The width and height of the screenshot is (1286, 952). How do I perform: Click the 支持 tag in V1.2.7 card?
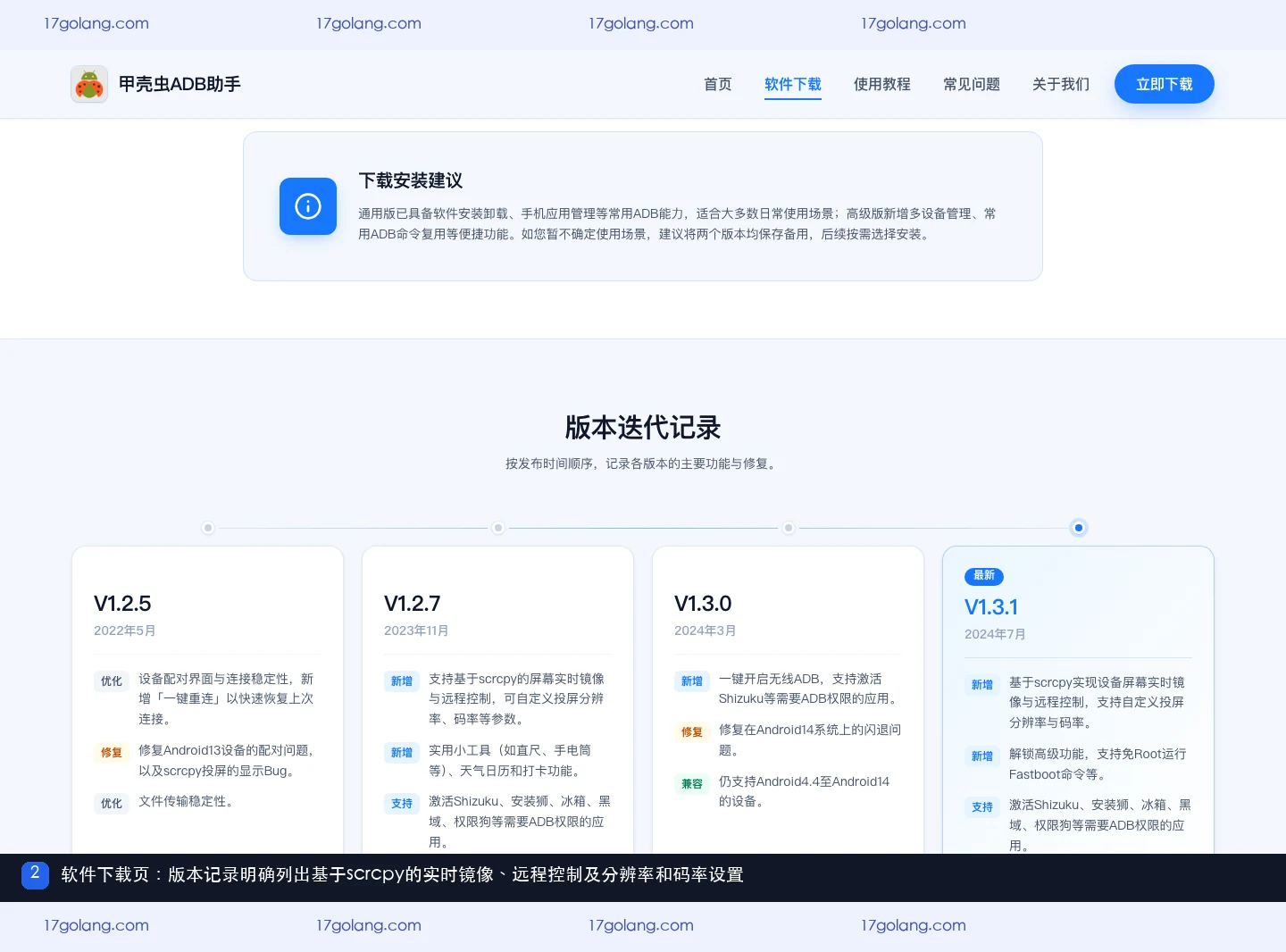[x=402, y=804]
